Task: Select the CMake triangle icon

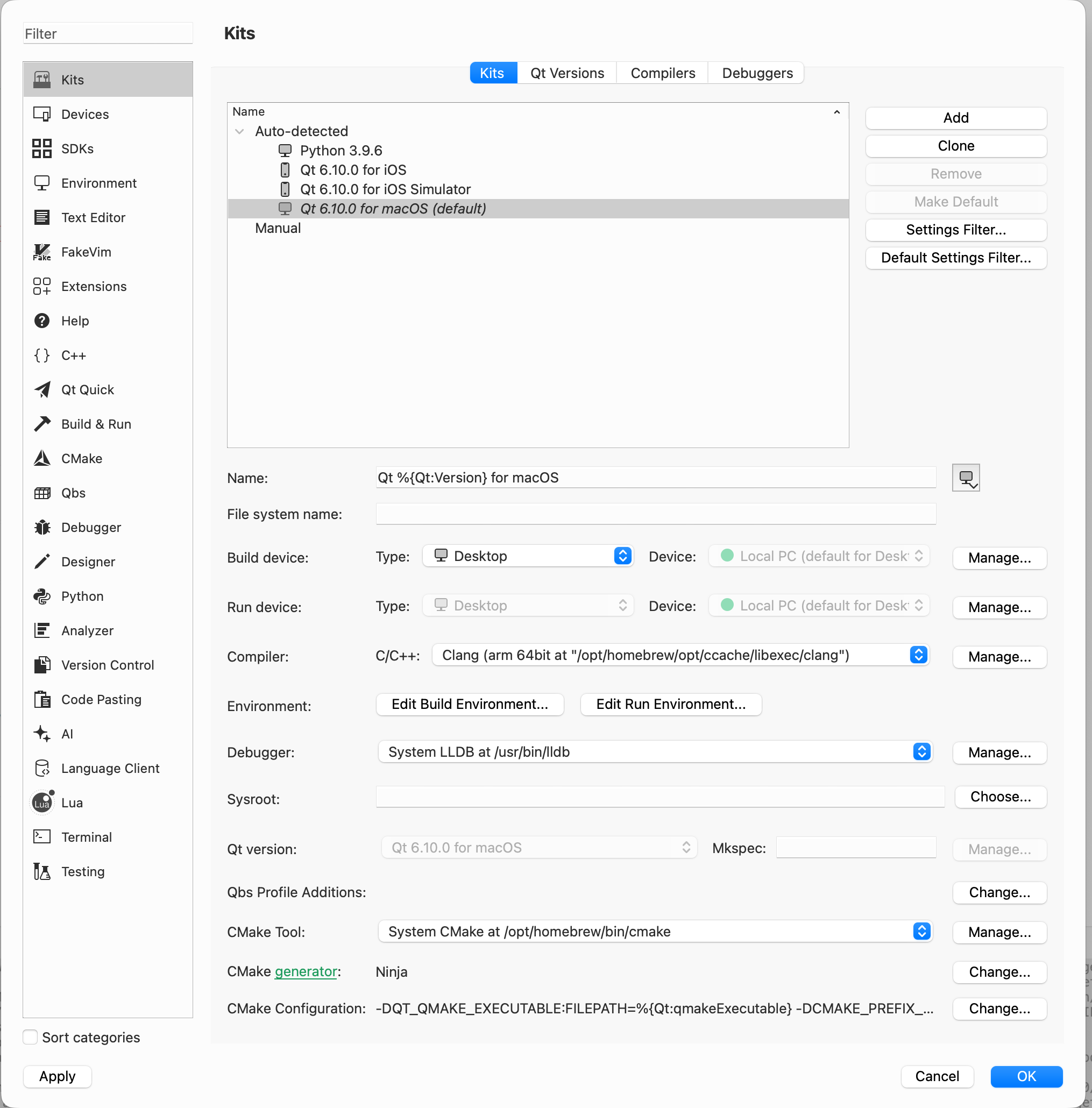Action: click(42, 458)
